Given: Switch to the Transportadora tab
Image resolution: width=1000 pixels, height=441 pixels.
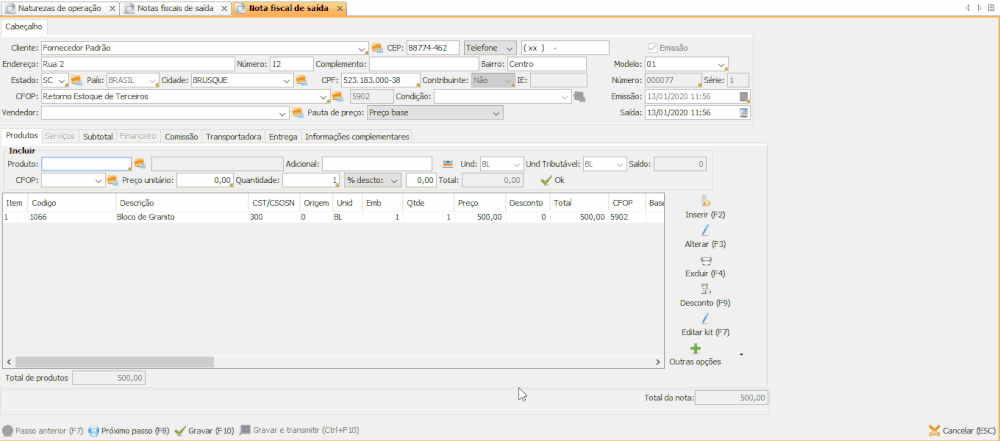Looking at the screenshot, I should click(x=233, y=136).
